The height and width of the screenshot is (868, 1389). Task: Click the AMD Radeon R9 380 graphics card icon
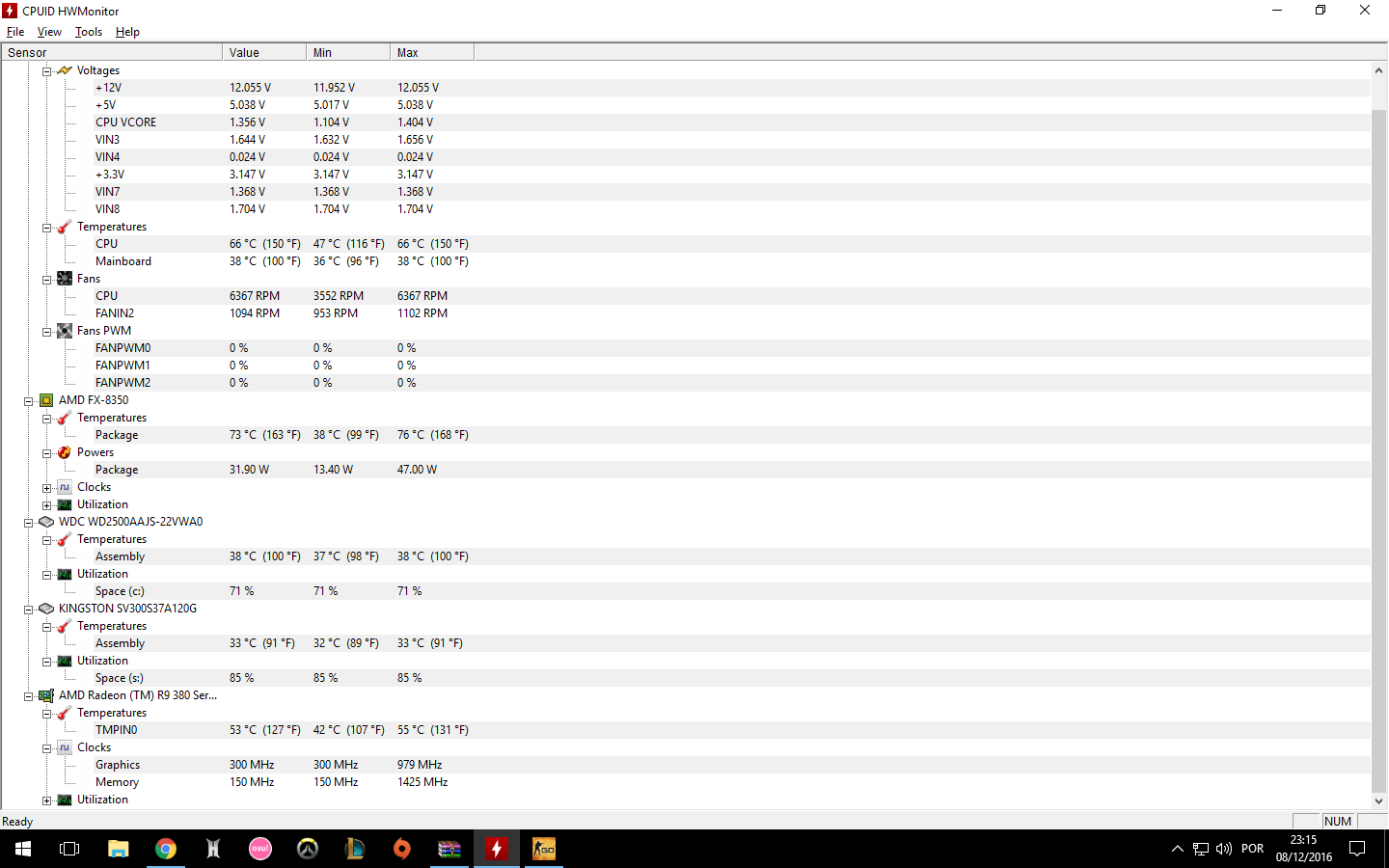[x=46, y=695]
